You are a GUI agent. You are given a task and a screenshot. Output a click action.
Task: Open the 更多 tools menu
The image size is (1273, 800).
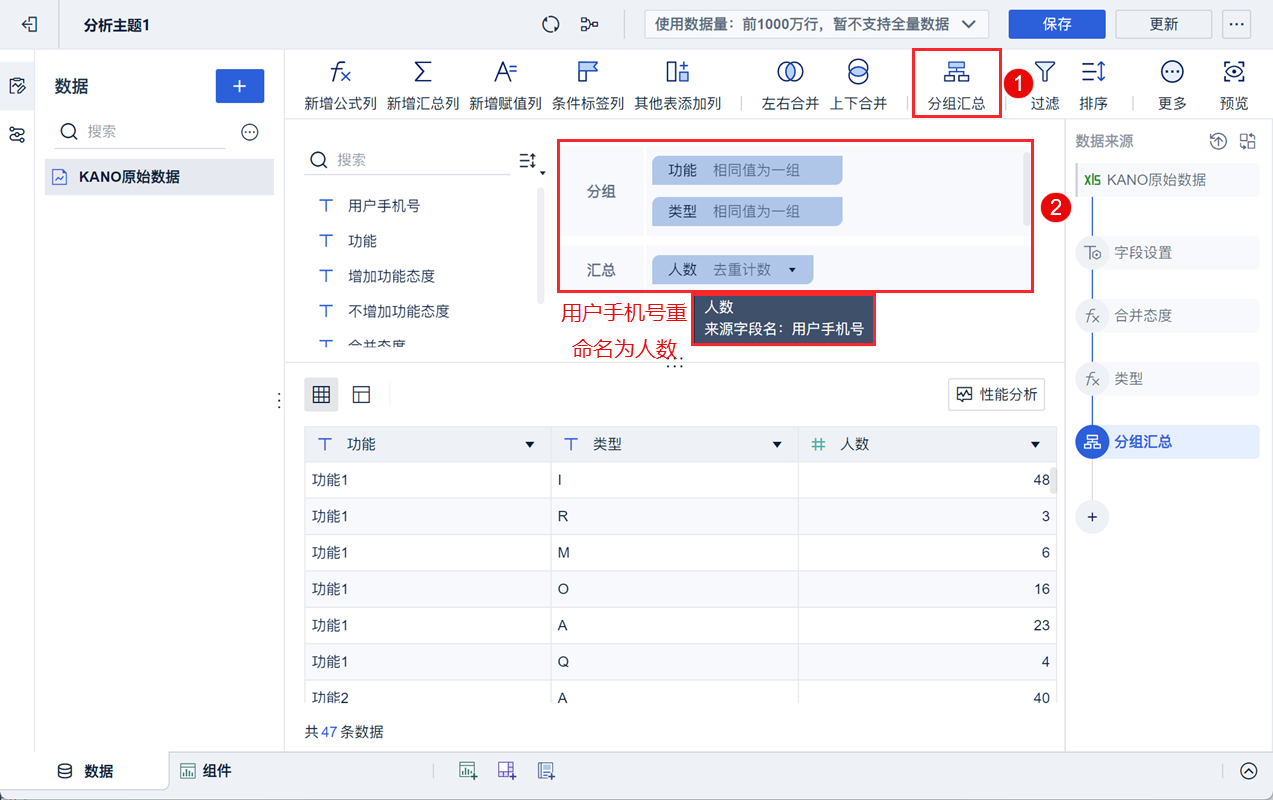point(1172,86)
